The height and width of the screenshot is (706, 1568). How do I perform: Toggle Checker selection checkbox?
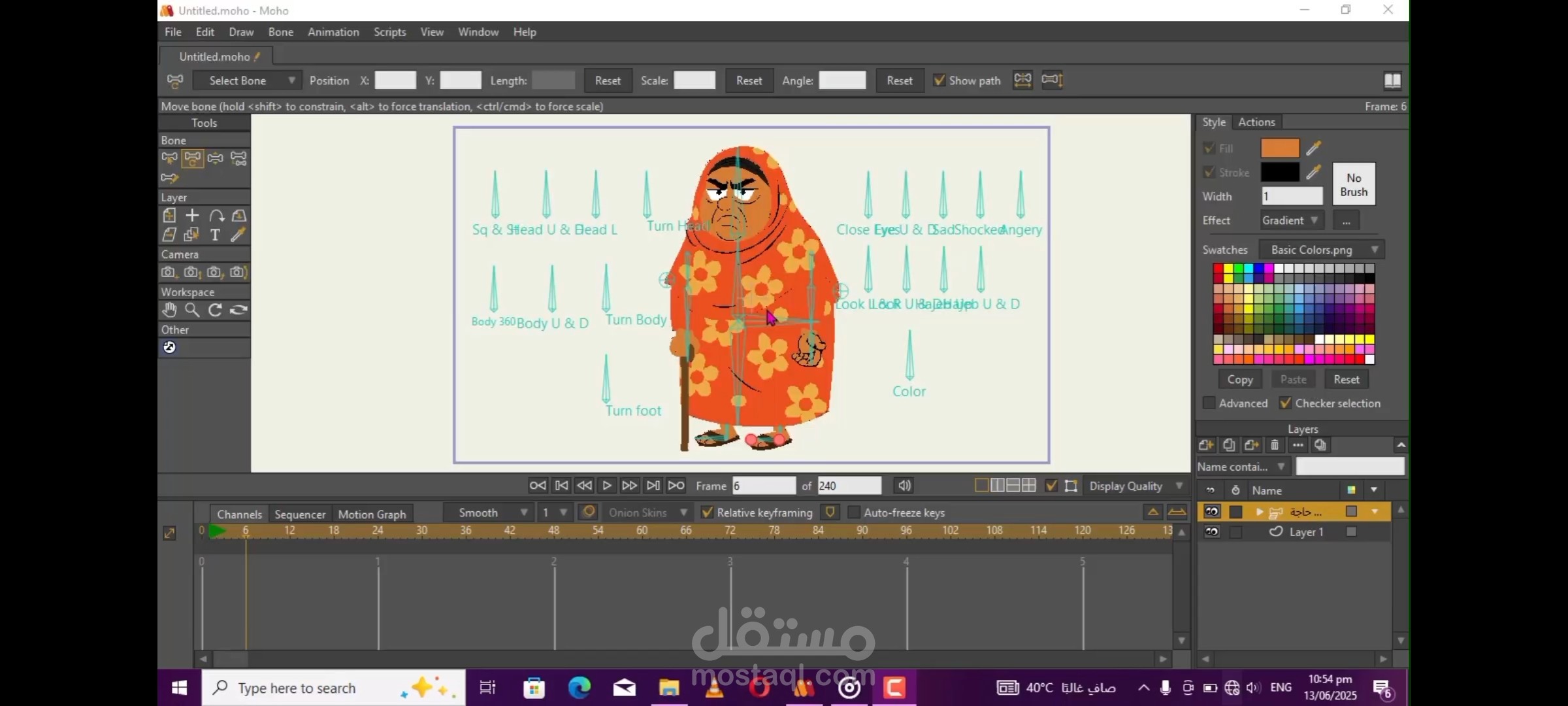pyautogui.click(x=1286, y=403)
